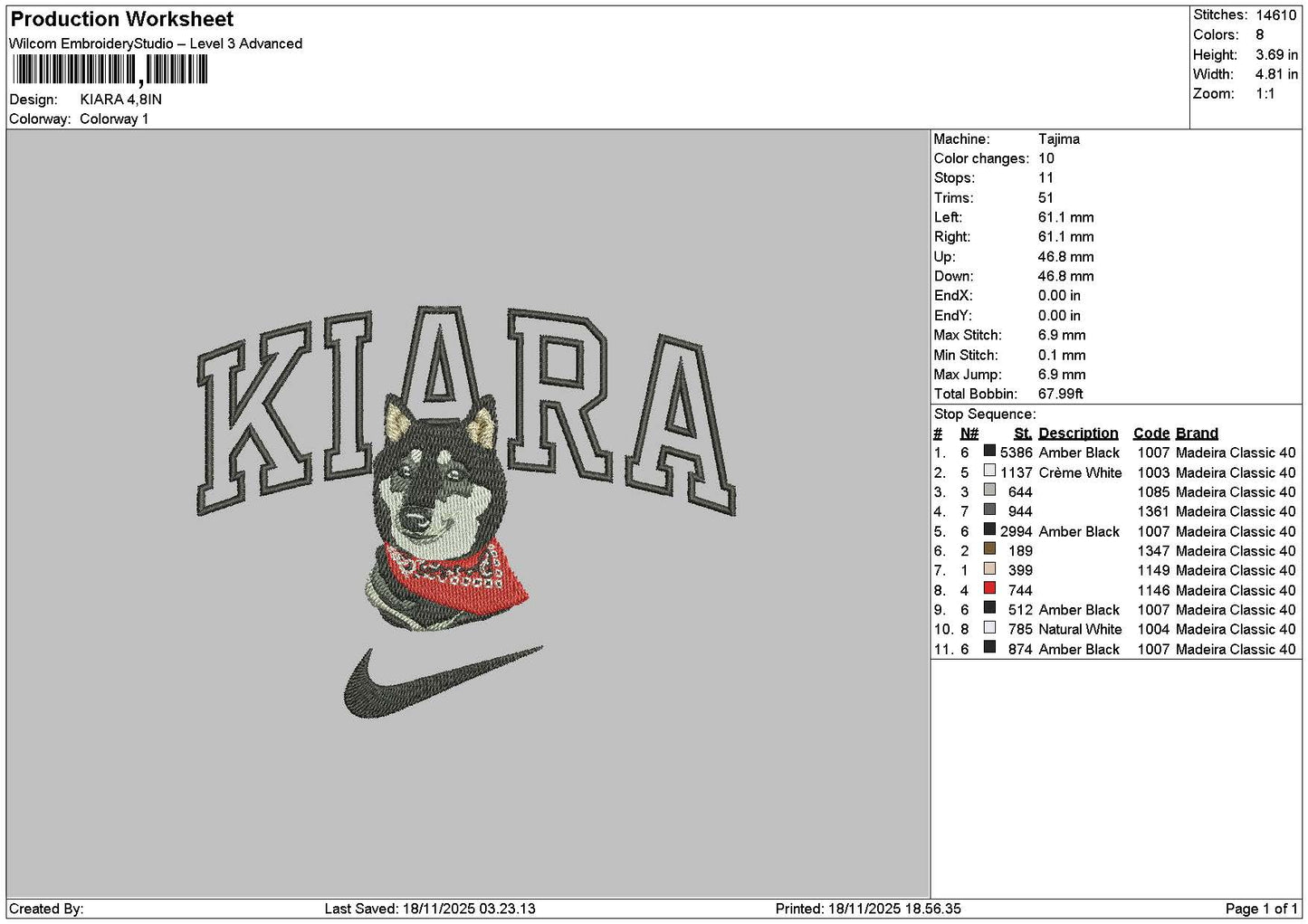Screen dimensions: 1308x924
Task: Click the Machine value Tajima
Action: (1059, 138)
